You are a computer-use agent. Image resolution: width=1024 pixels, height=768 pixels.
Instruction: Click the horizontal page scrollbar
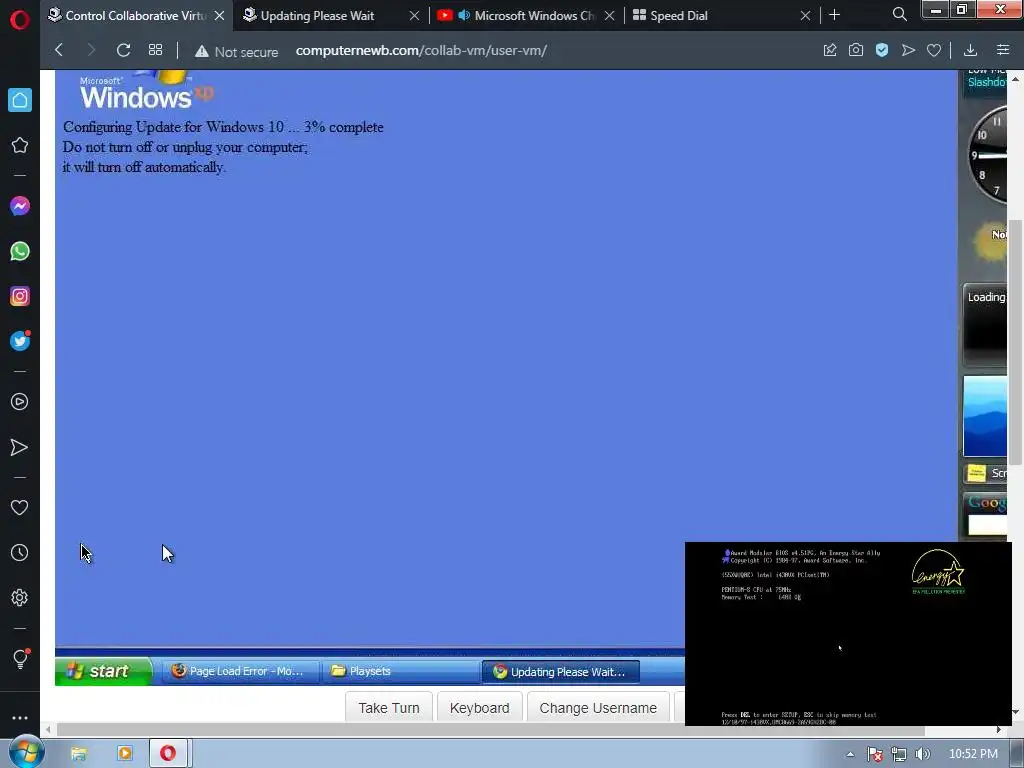pos(490,730)
